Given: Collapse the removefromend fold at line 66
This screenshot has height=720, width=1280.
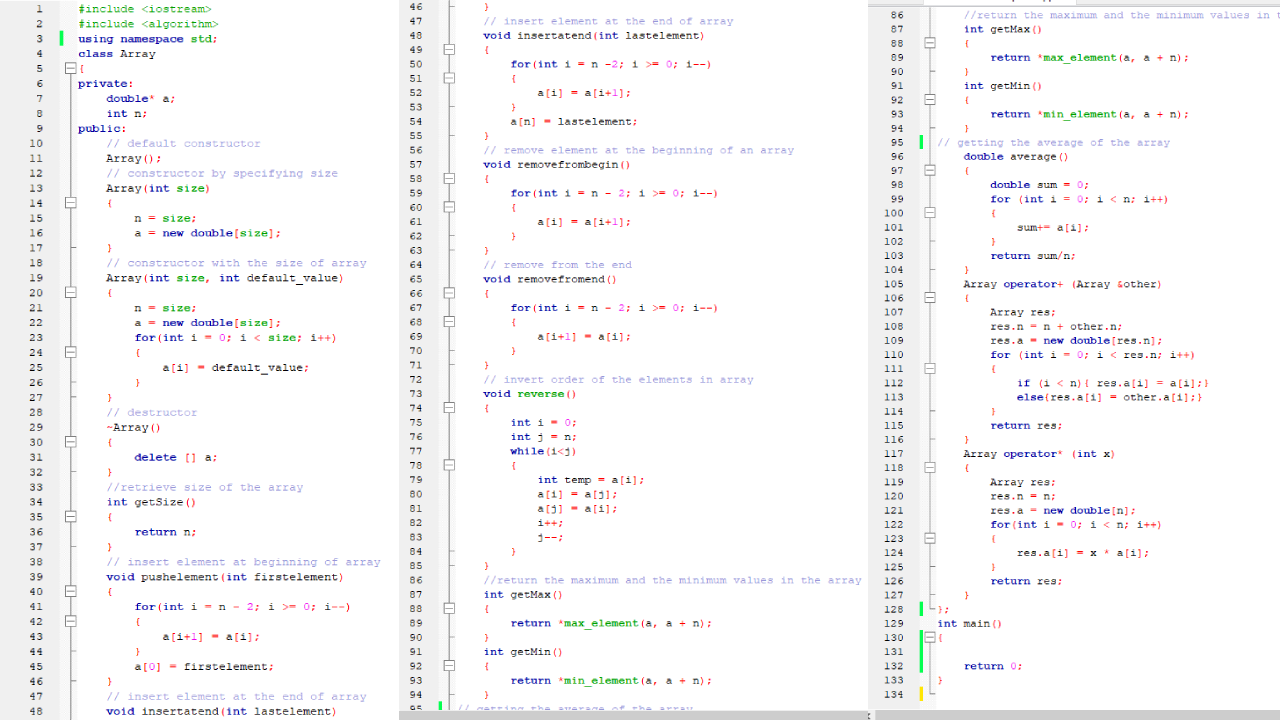Looking at the screenshot, I should 449,294.
